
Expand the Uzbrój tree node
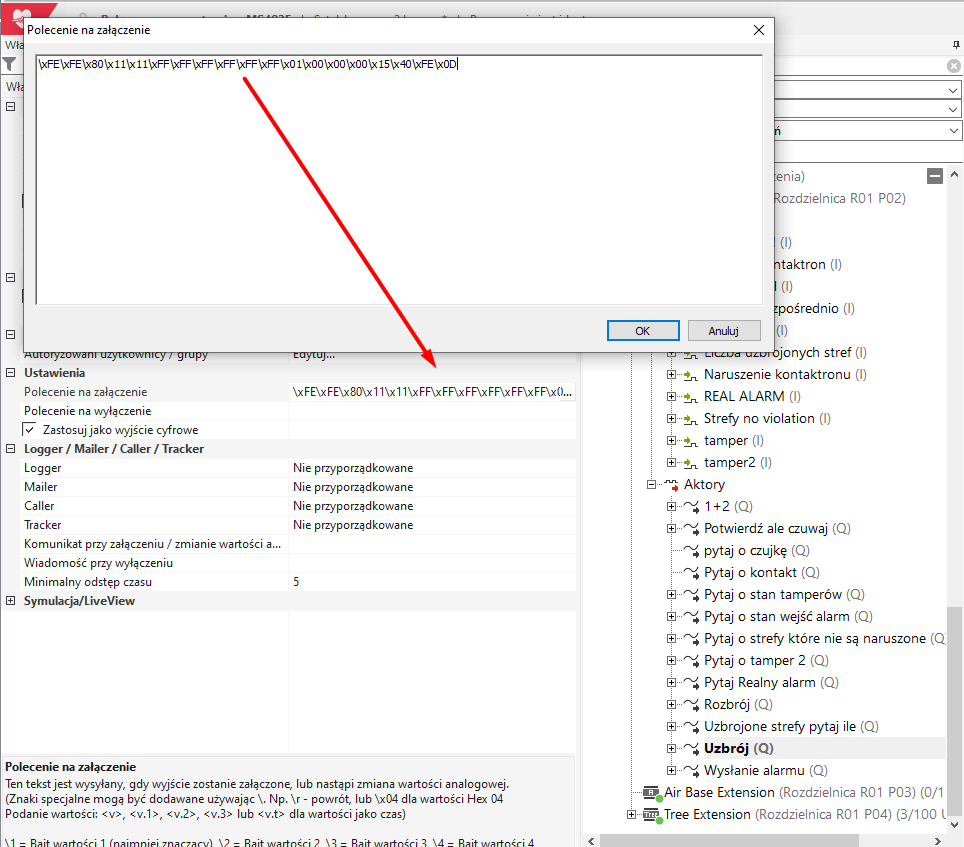671,748
